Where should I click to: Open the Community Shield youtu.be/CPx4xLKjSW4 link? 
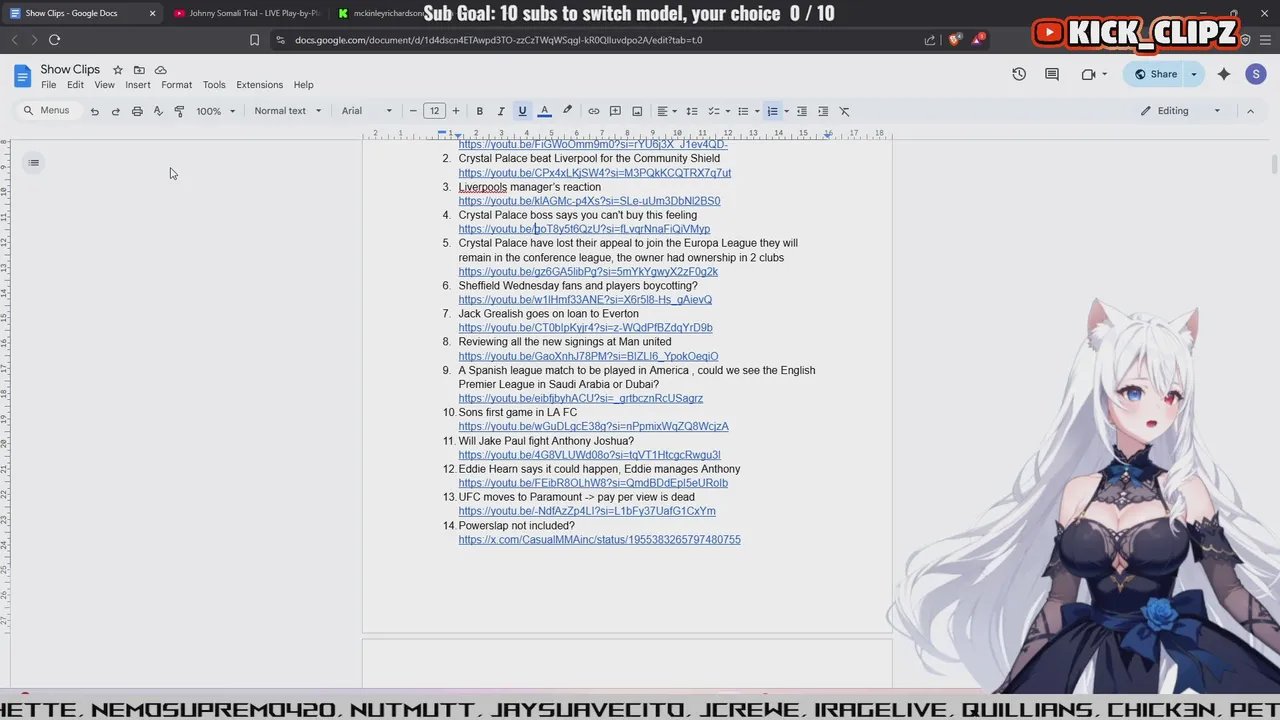[594, 173]
